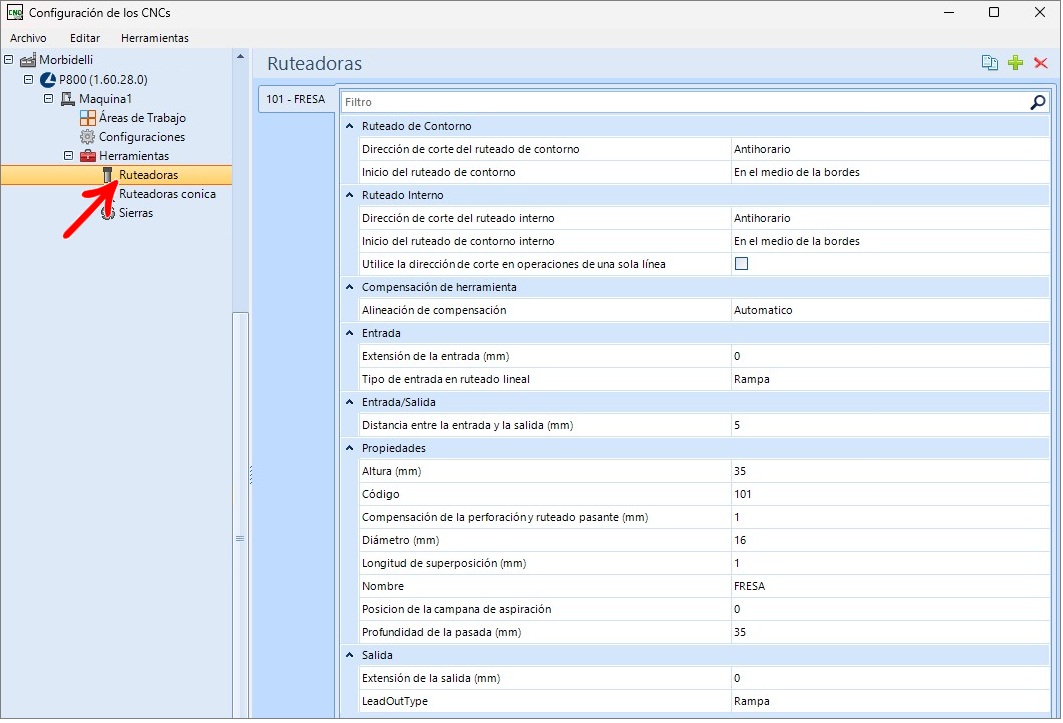1063x723 pixels.
Task: Select Herramientas tree label
Action: 134,156
